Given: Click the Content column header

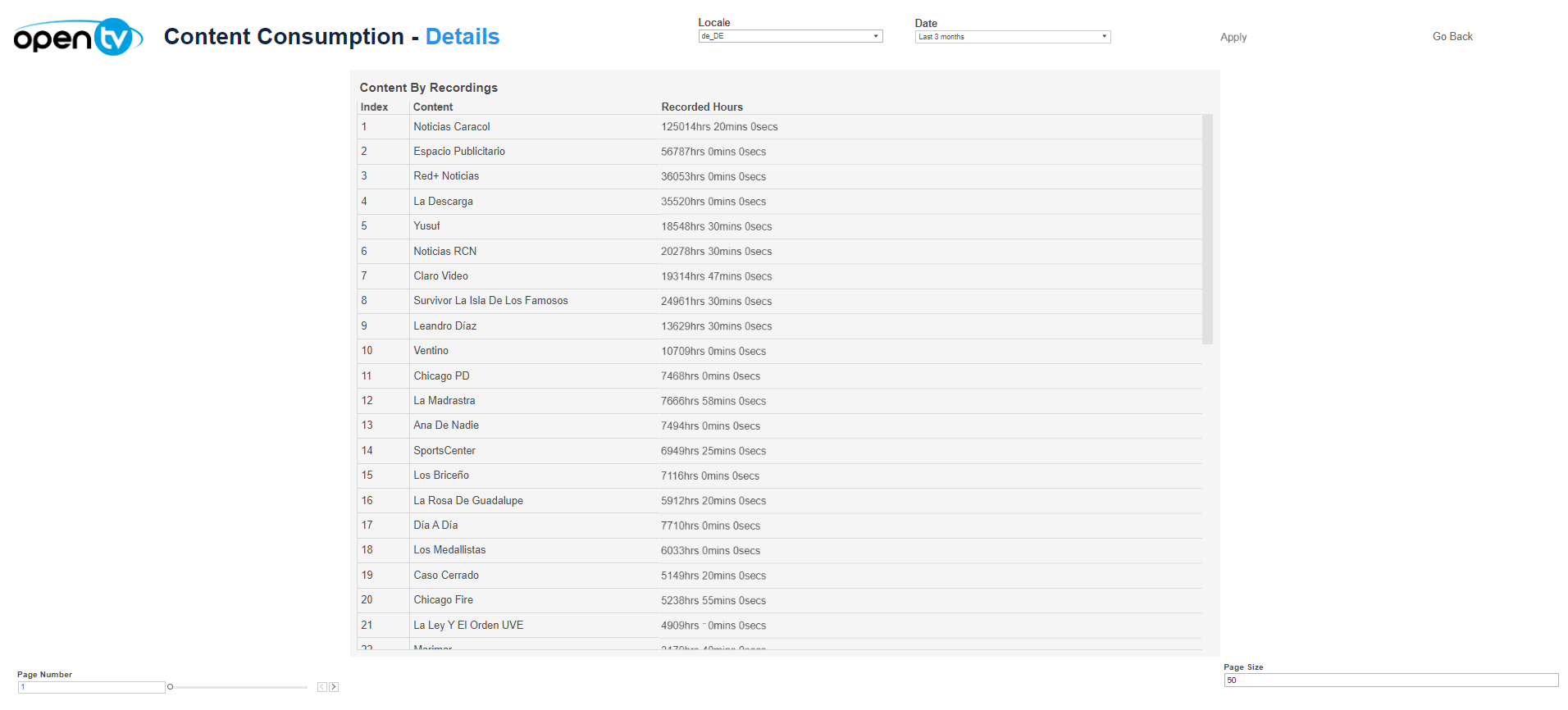Looking at the screenshot, I should click(x=433, y=107).
